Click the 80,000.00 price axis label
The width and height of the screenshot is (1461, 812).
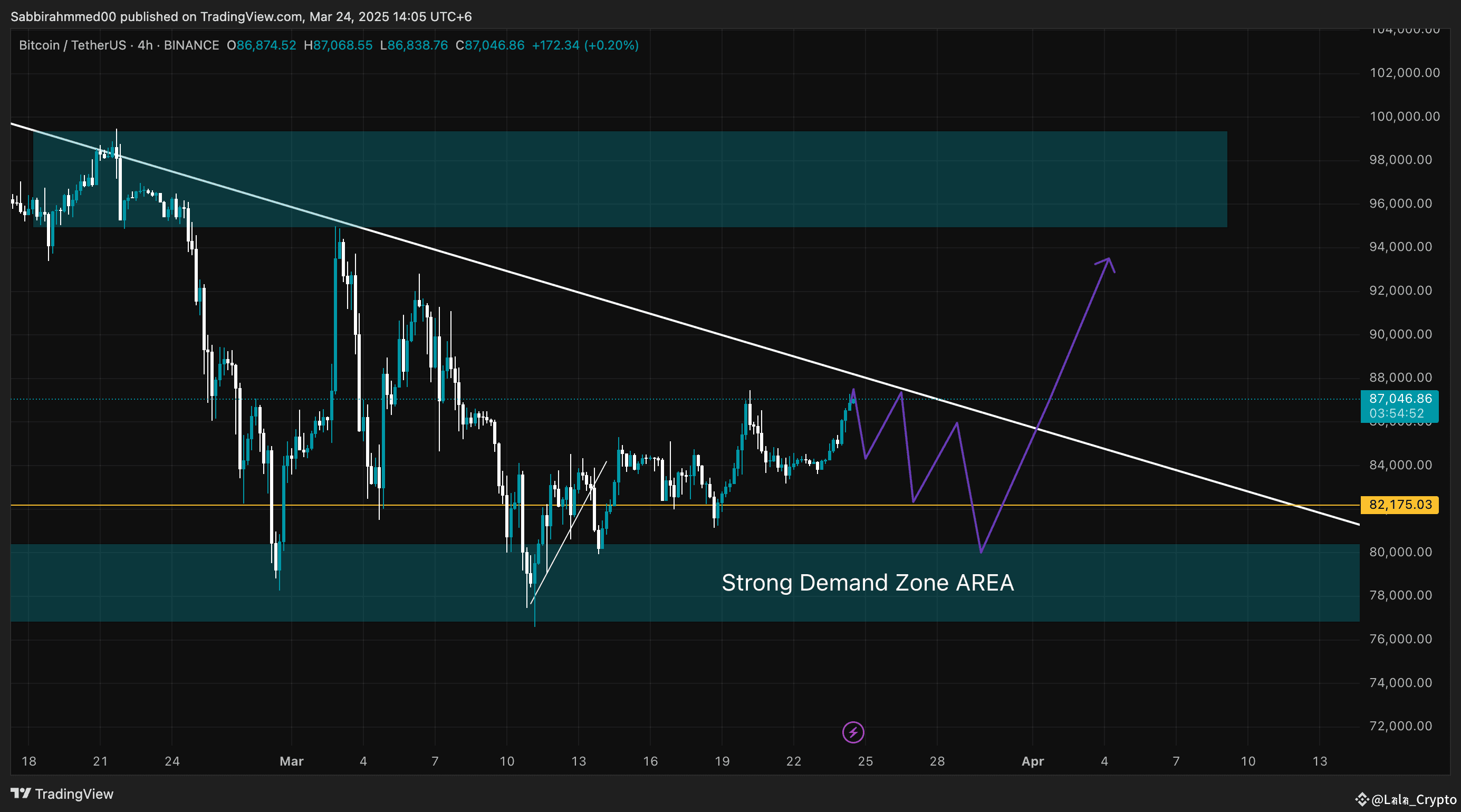[1400, 552]
